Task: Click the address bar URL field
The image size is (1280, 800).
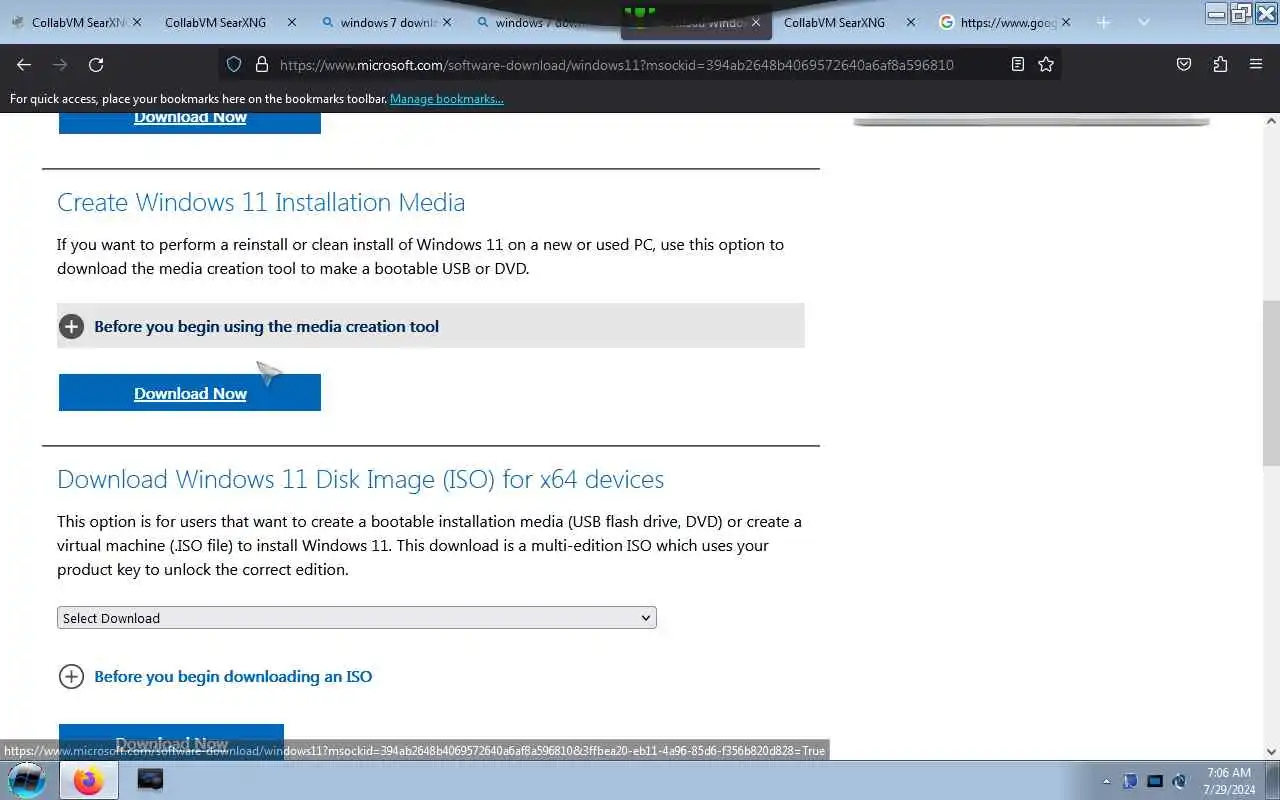Action: pyautogui.click(x=617, y=64)
